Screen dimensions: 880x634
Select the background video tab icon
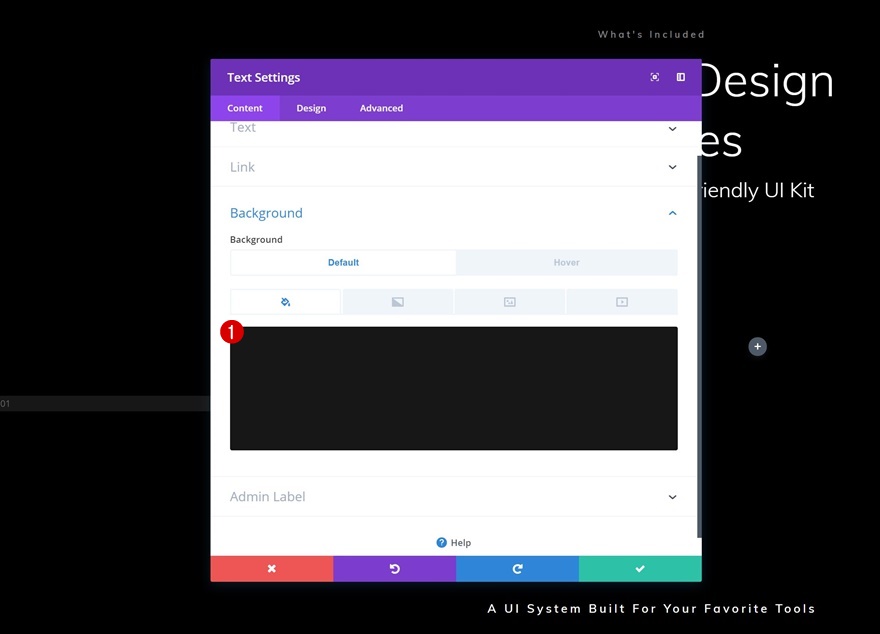click(622, 302)
